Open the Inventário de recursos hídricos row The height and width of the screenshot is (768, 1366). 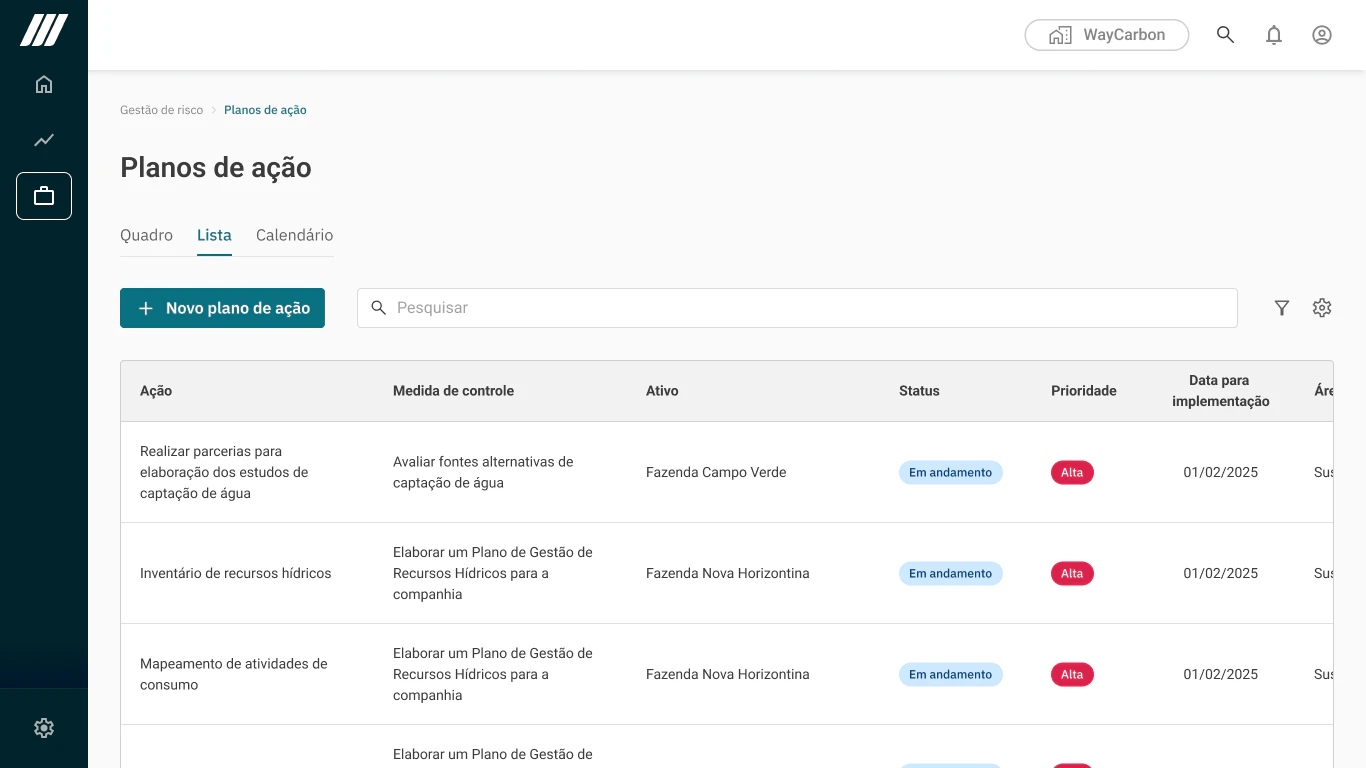click(x=236, y=573)
